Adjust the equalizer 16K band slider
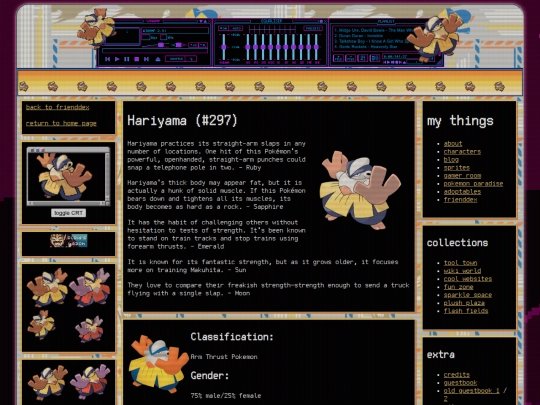This screenshot has height=405, width=540. [316, 47]
